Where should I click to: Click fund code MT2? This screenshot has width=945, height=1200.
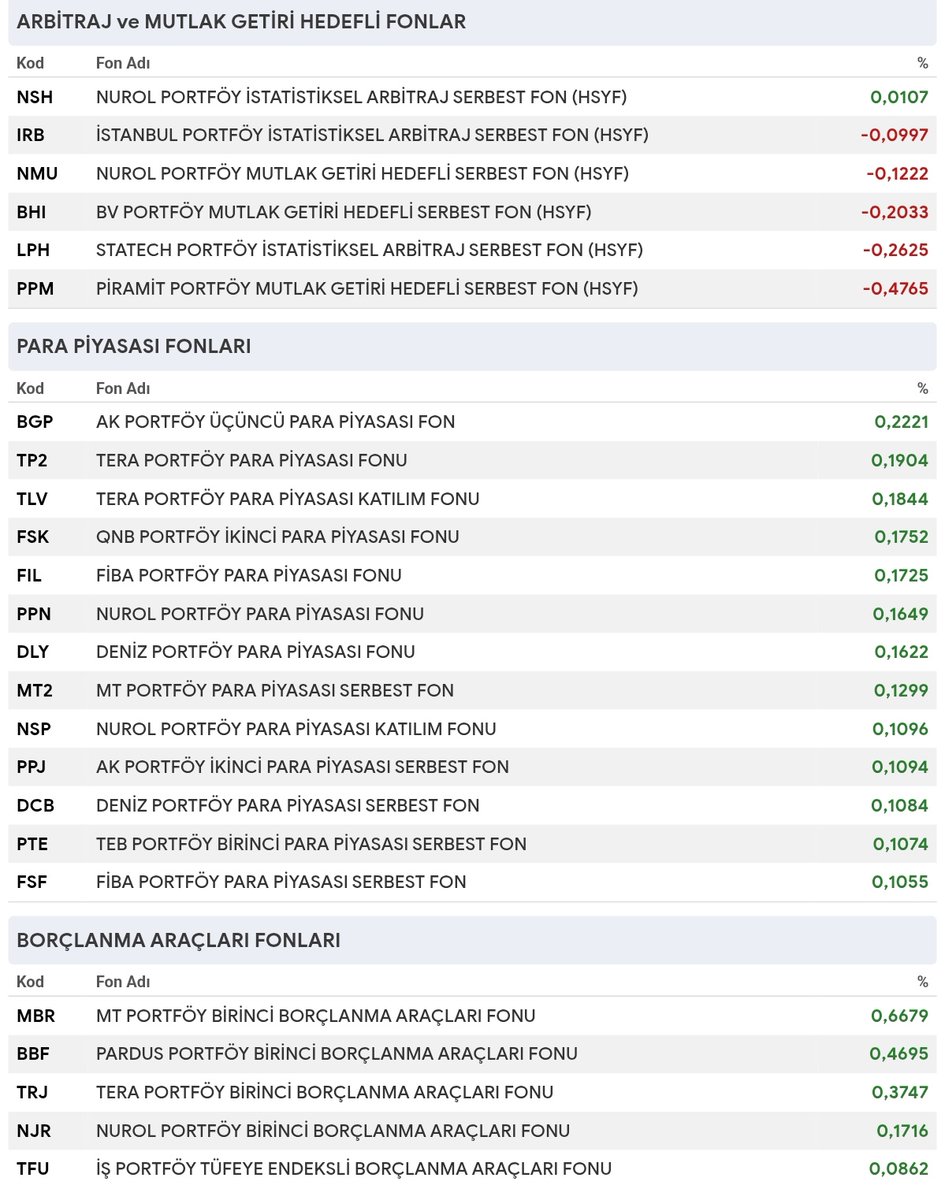click(34, 690)
